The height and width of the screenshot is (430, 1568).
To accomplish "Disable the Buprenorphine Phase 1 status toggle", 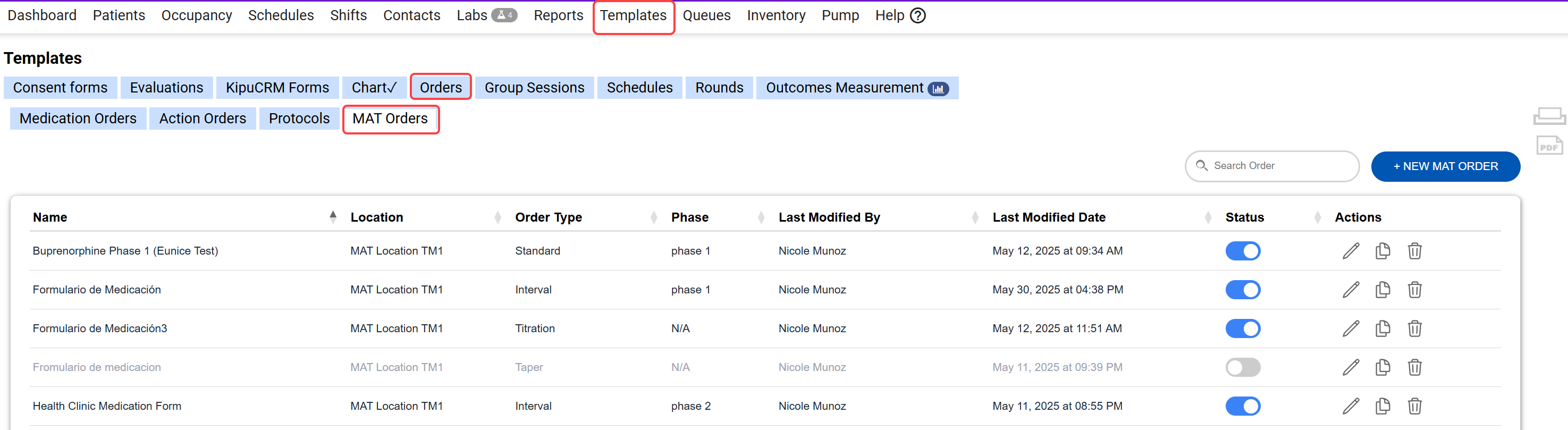I will pos(1242,251).
